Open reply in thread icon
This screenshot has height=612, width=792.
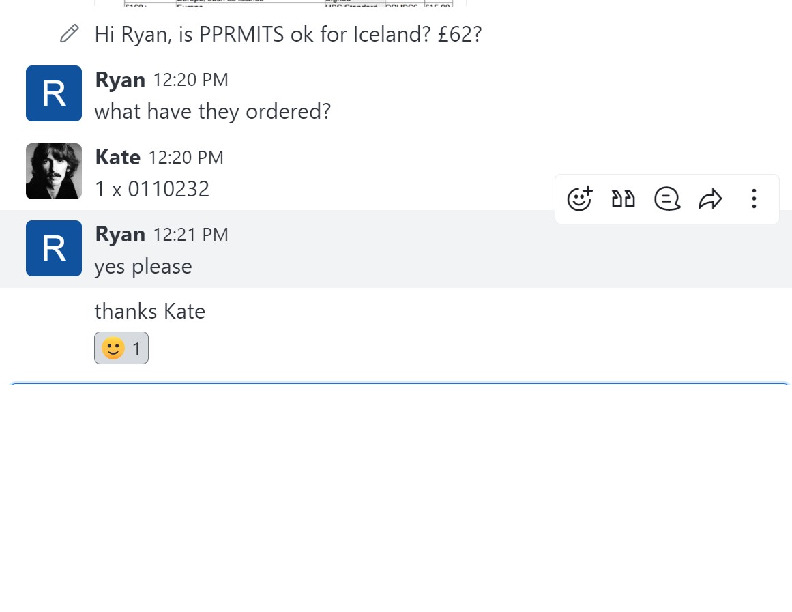667,199
